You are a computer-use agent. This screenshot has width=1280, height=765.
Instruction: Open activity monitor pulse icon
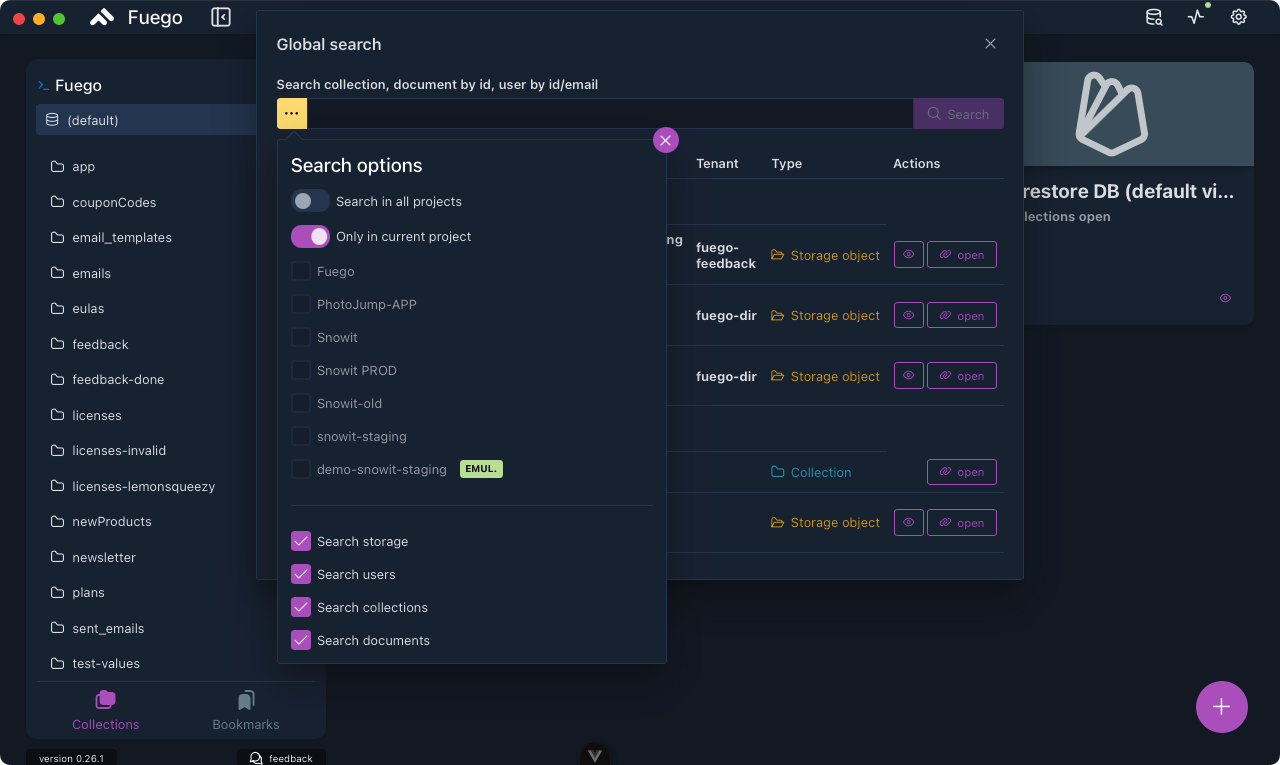click(1196, 17)
